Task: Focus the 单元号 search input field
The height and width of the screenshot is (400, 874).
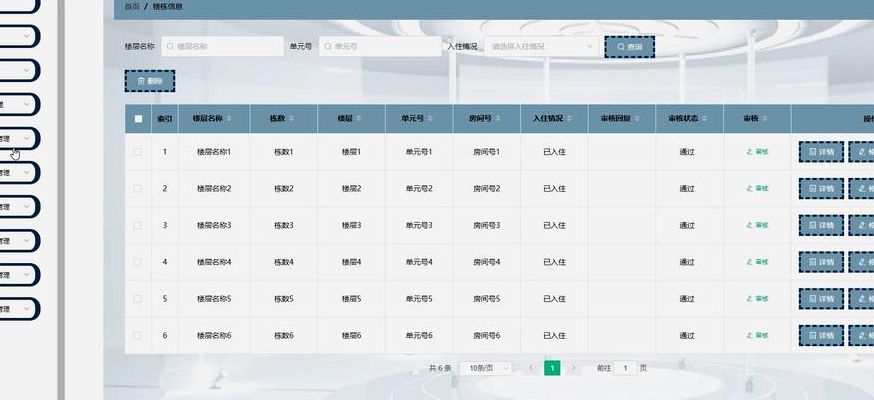Action: [380, 47]
